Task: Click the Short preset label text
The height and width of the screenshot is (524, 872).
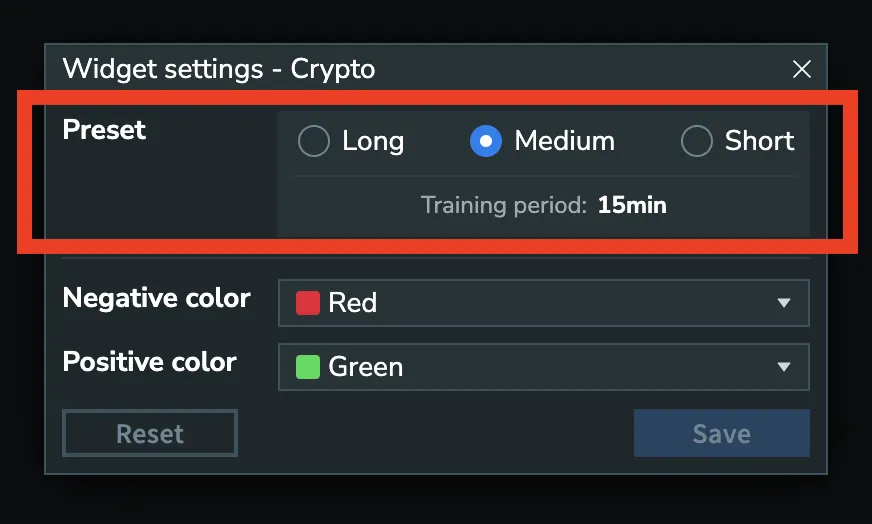Action: coord(759,142)
